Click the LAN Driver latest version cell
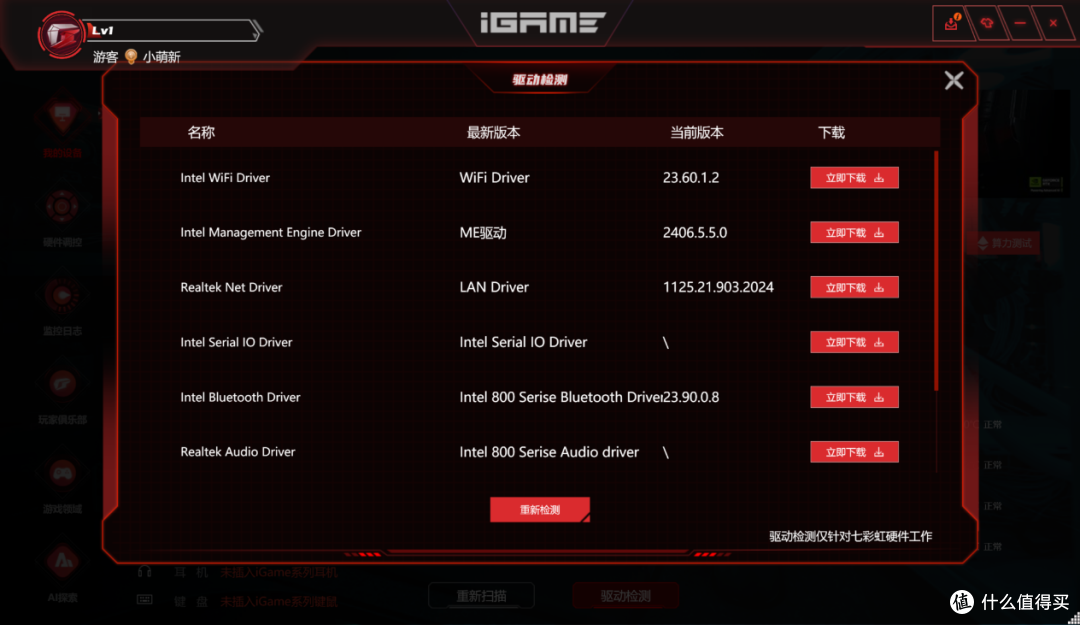1080x625 pixels. click(x=494, y=287)
